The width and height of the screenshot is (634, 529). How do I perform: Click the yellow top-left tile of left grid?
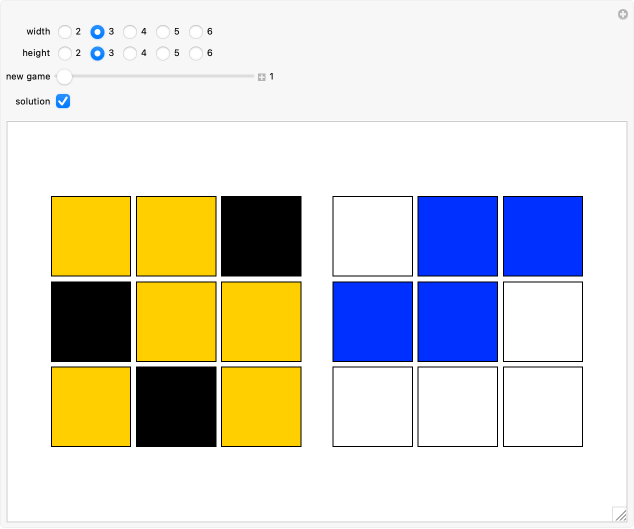click(91, 236)
